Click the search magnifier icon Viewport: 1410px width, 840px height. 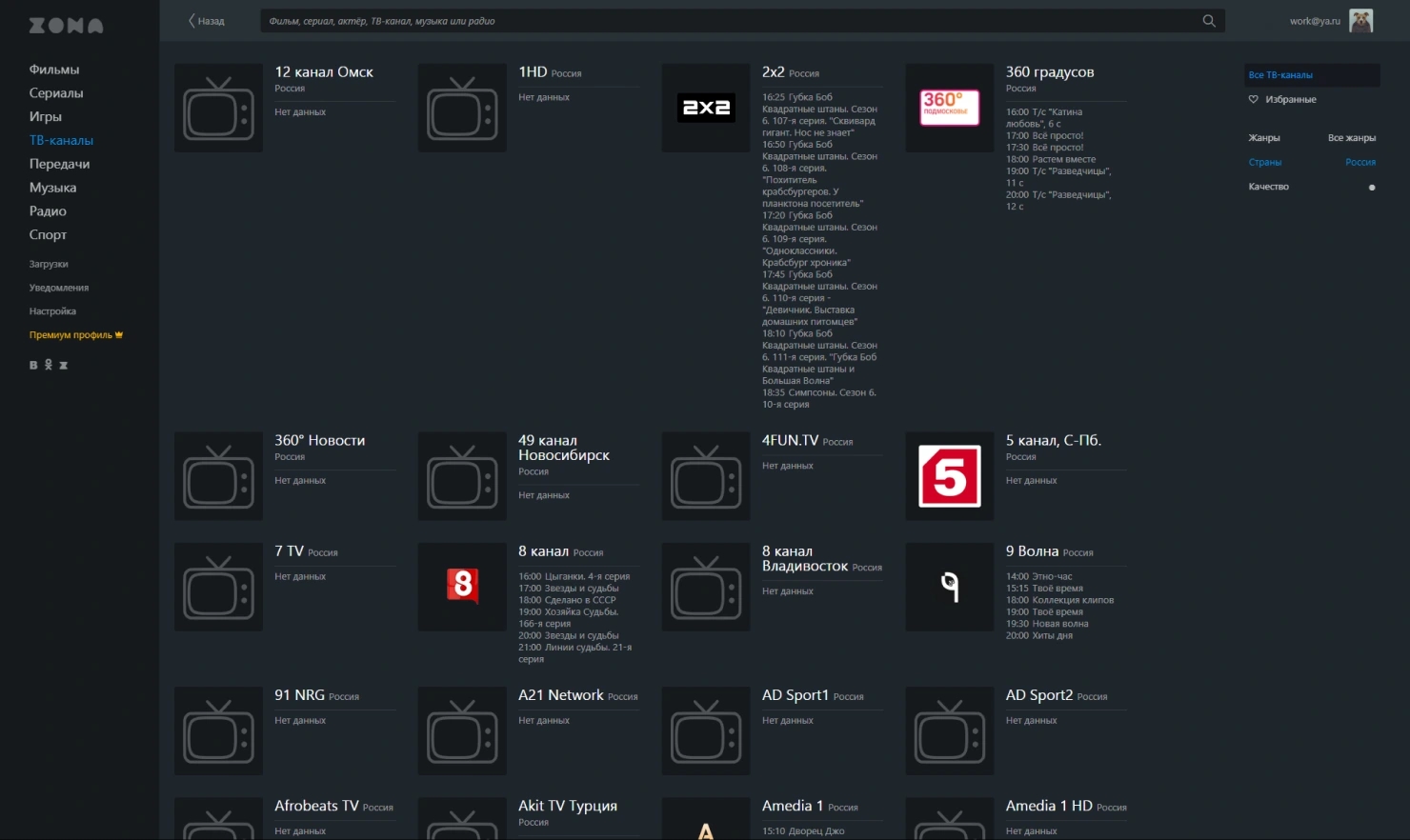click(1208, 21)
